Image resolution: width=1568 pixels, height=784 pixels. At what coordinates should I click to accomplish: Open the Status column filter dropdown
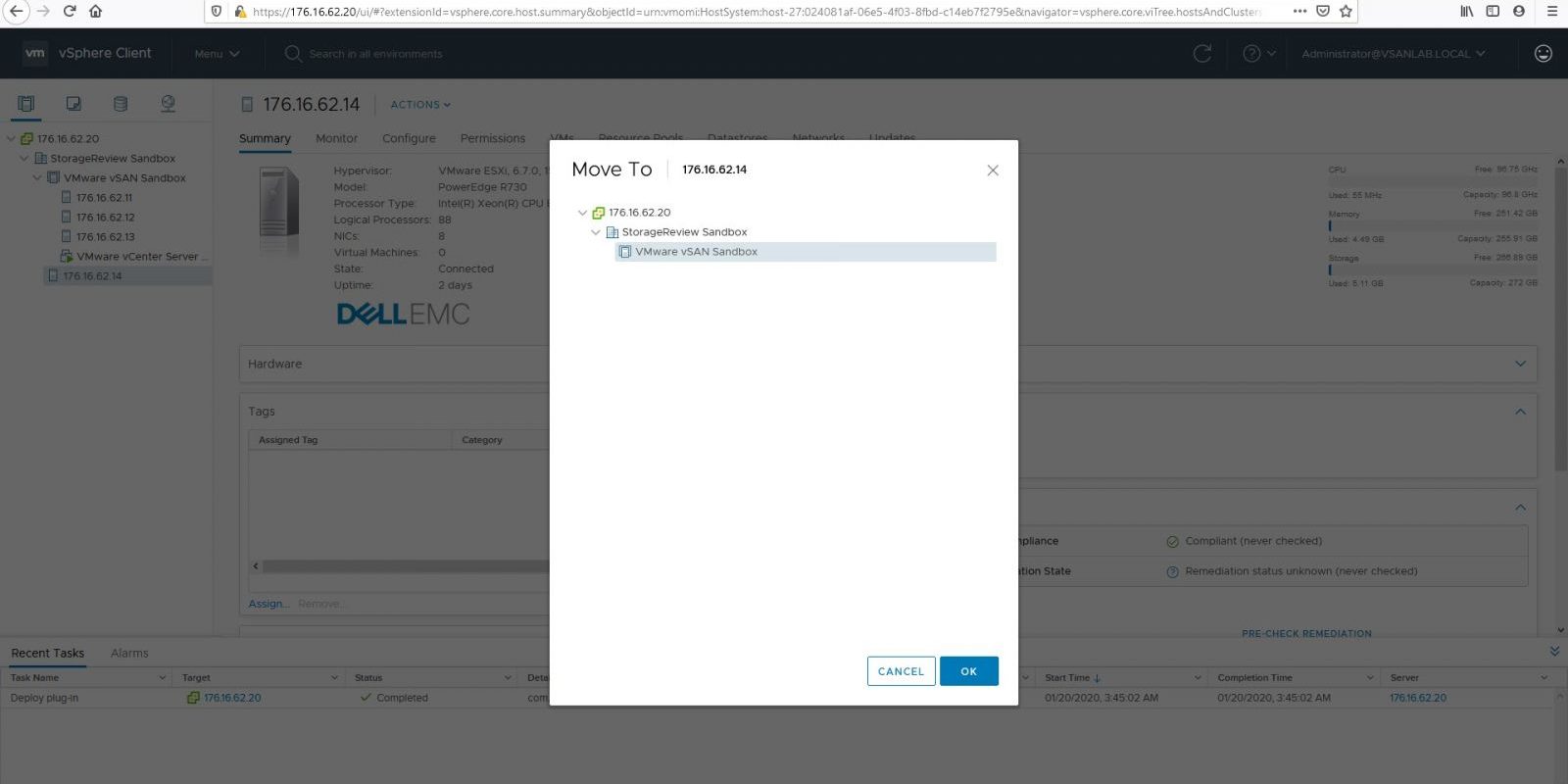point(508,678)
